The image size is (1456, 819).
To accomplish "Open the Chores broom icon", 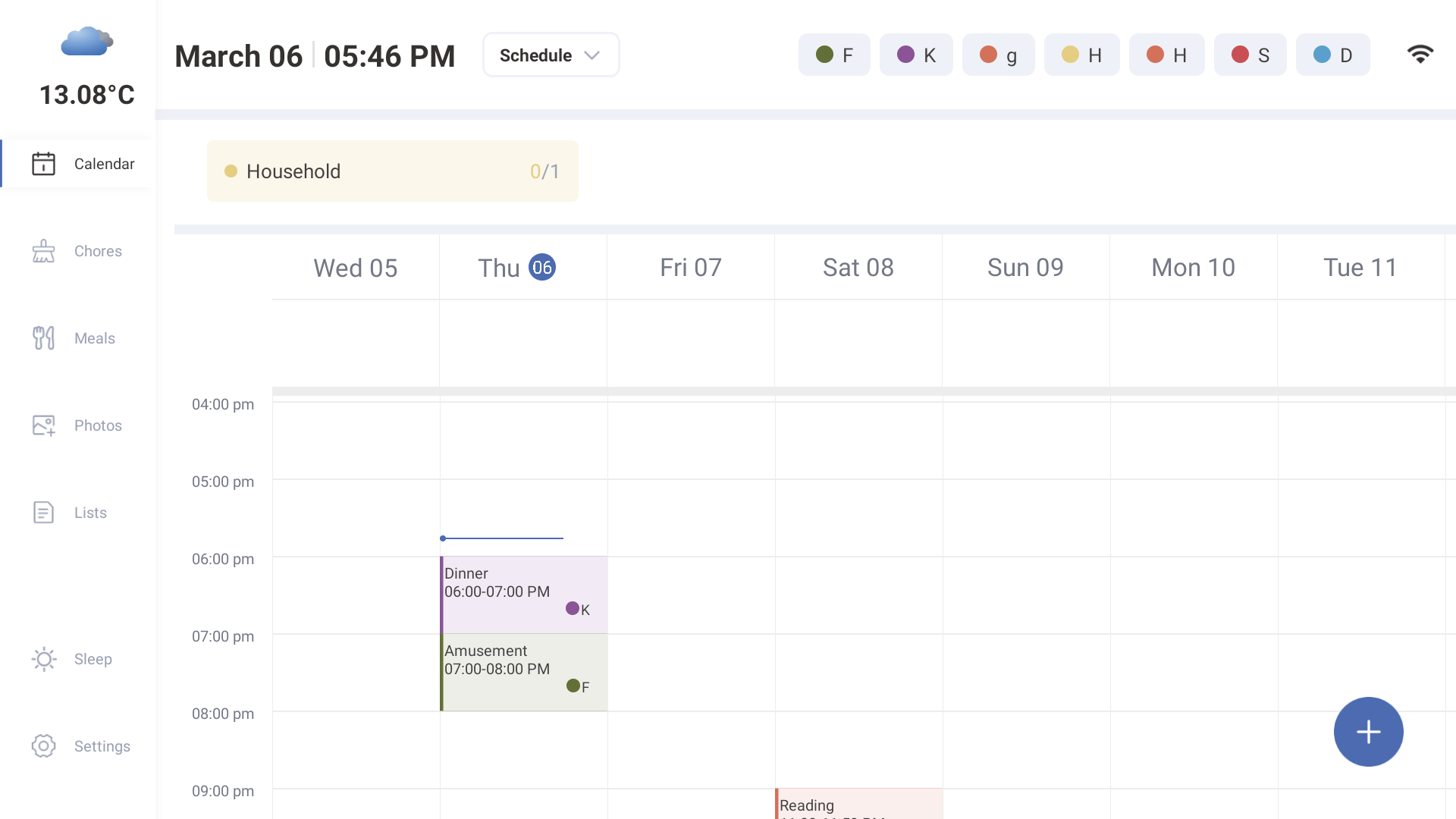I will pyautogui.click(x=43, y=251).
